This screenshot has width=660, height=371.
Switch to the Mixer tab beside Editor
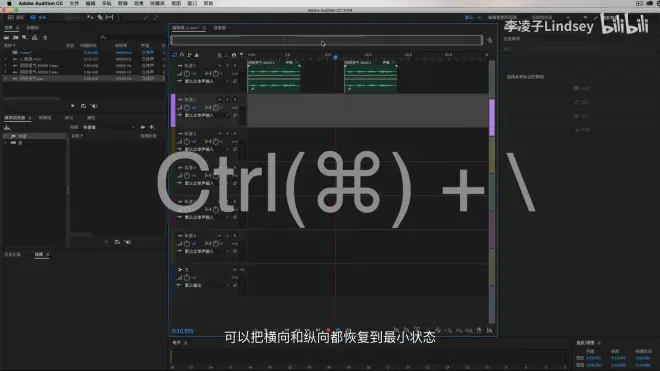(x=219, y=28)
